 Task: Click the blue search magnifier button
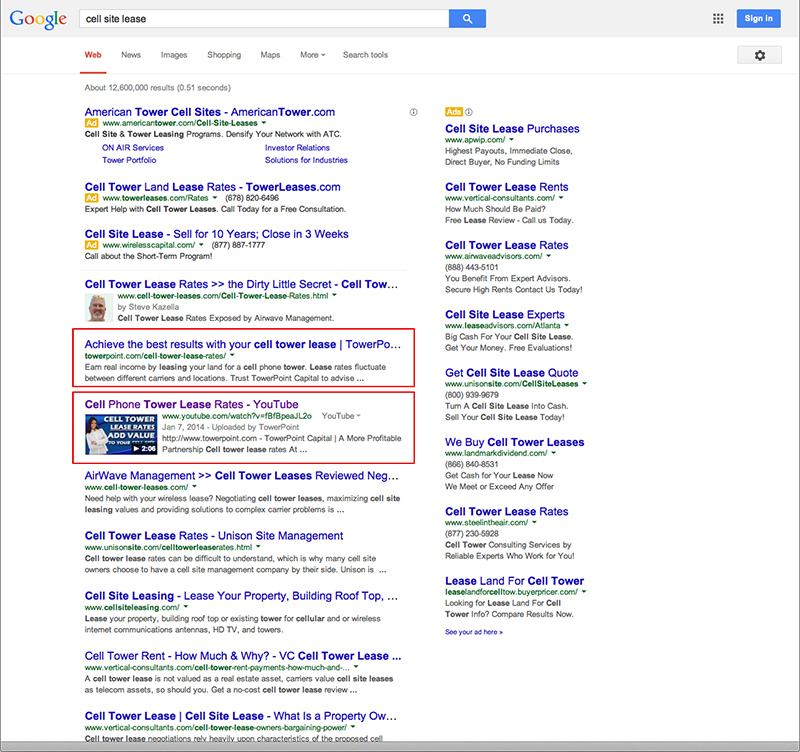(x=467, y=19)
